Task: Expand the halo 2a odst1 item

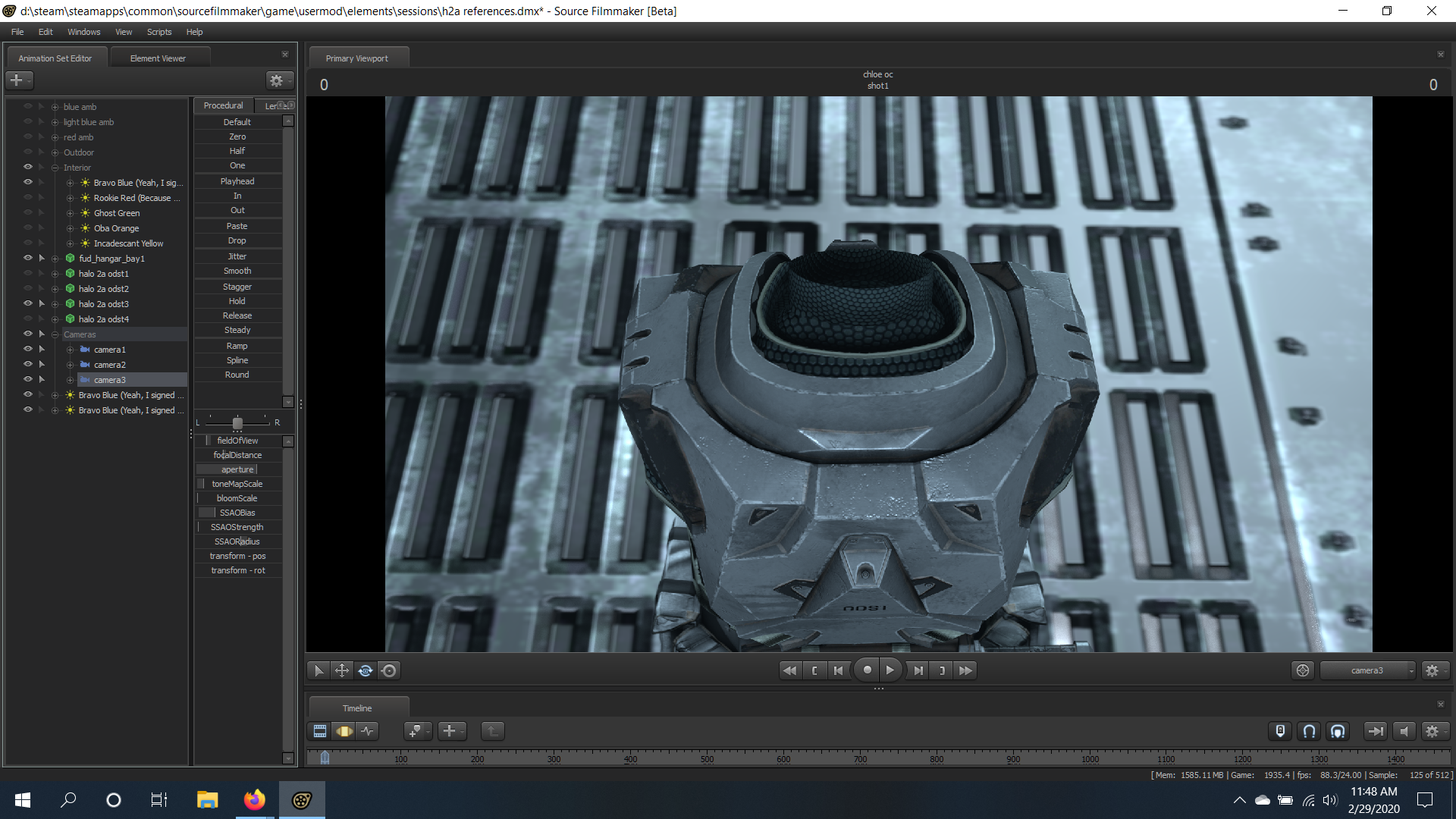Action: click(x=55, y=274)
